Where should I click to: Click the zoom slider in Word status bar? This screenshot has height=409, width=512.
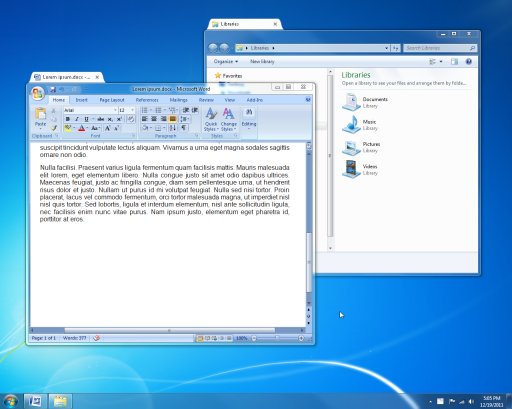(x=277, y=338)
